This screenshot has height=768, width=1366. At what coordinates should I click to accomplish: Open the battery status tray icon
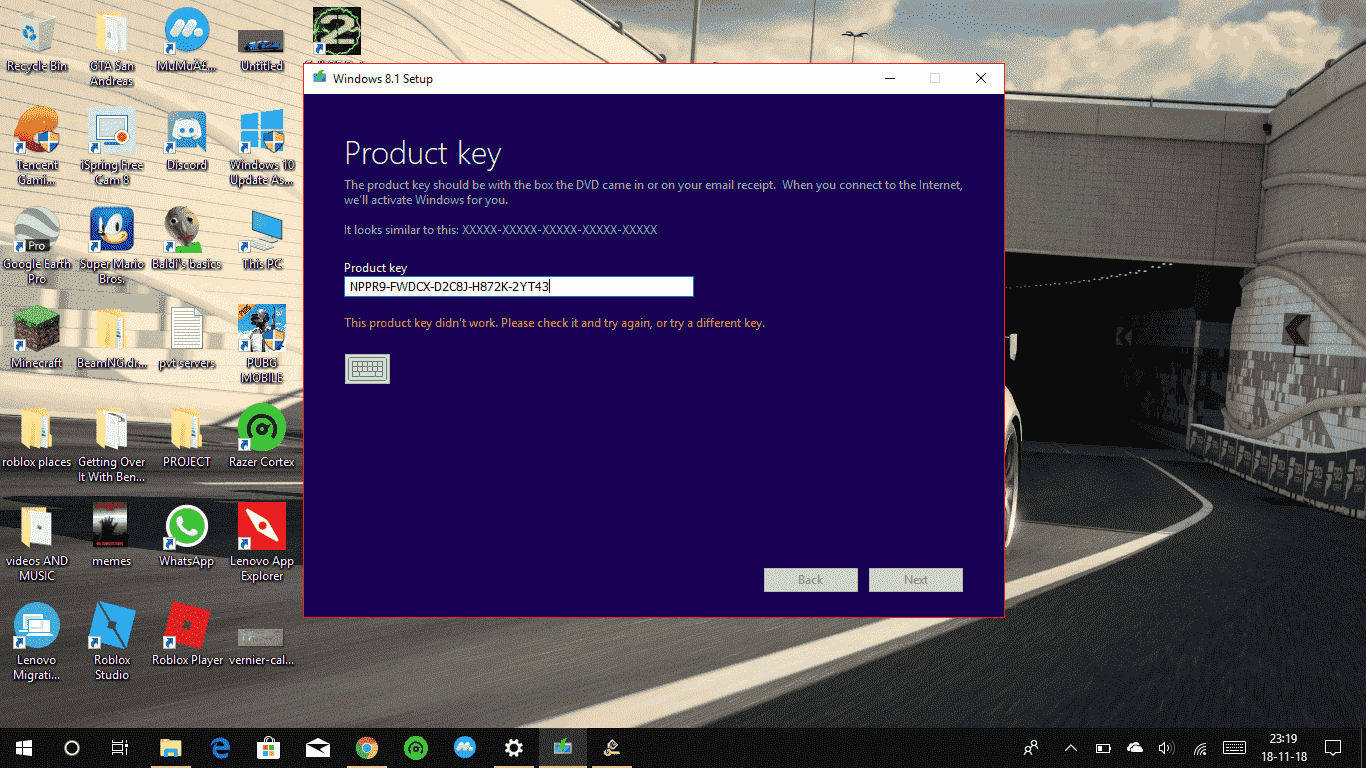(x=1103, y=748)
